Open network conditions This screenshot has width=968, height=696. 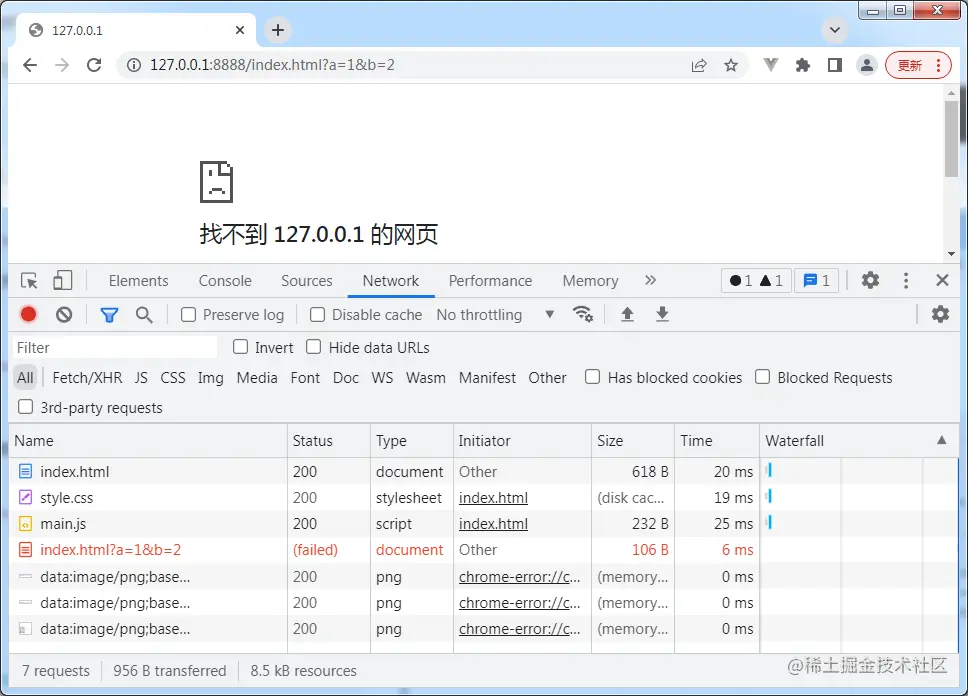click(x=583, y=314)
